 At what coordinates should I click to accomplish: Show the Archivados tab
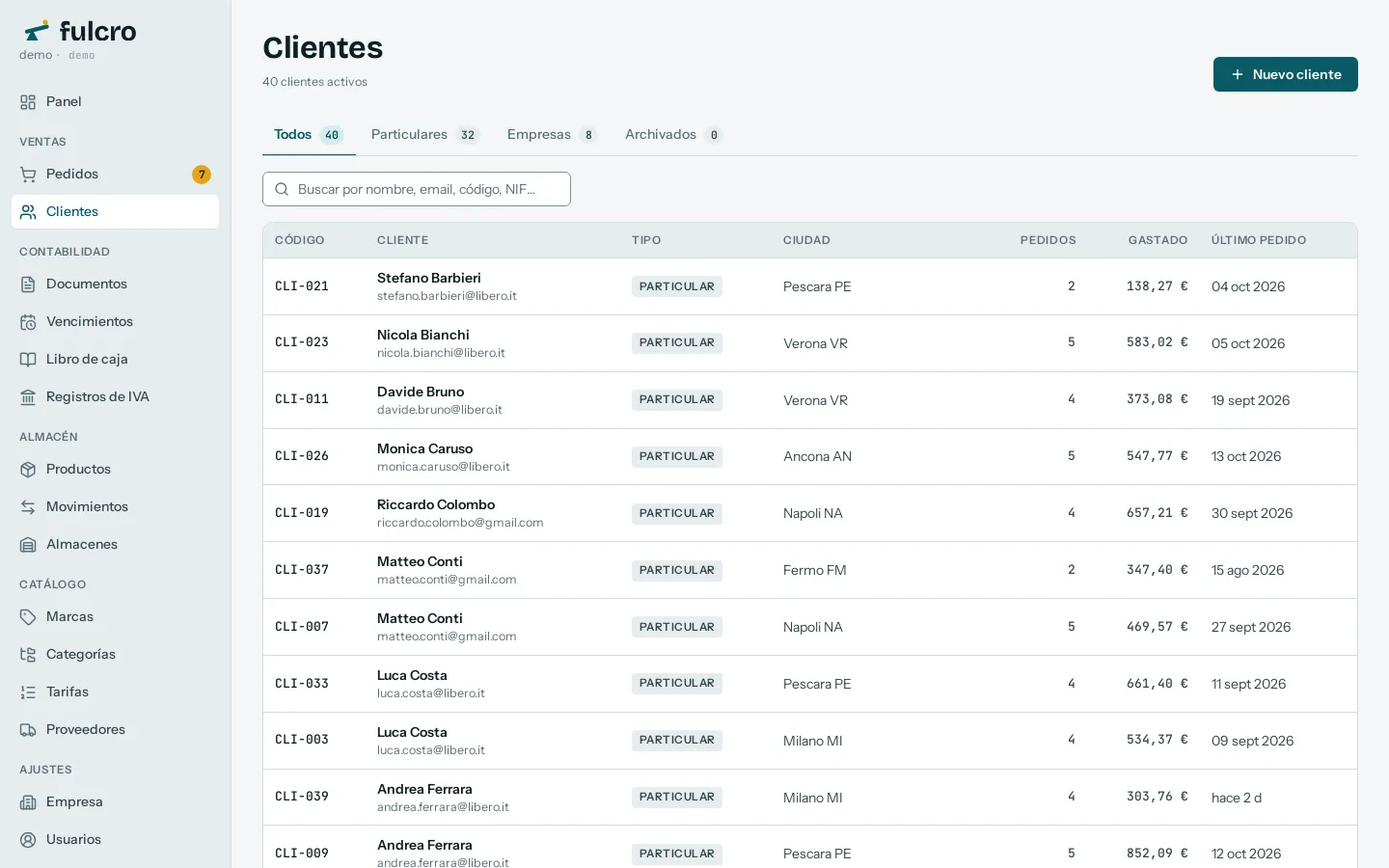coord(673,135)
